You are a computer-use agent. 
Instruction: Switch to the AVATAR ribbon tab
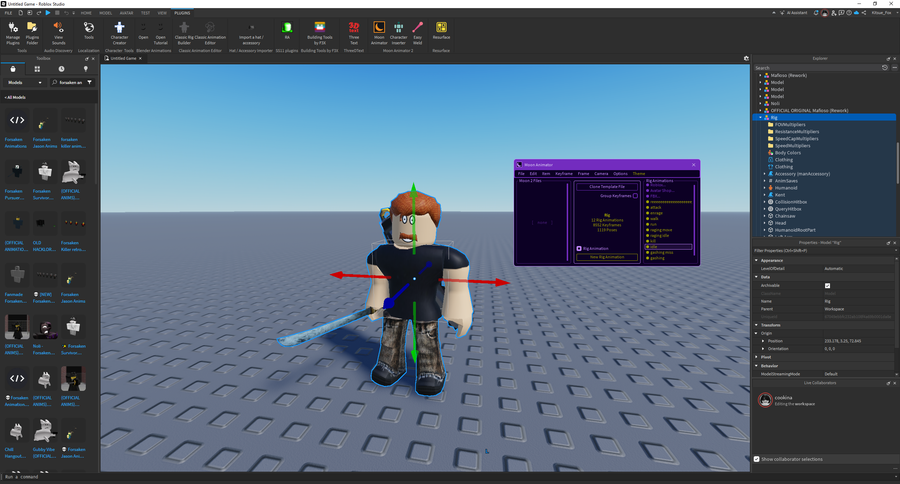(126, 13)
